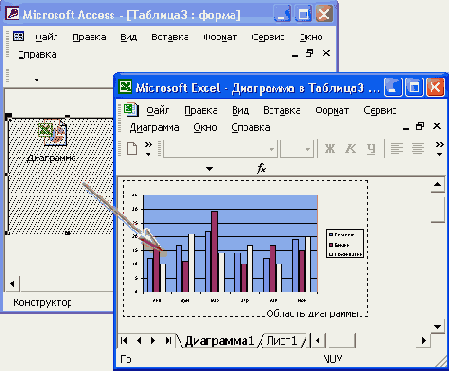Viewport: 449px width, 371px height.
Task: Open Name Box dropdown arrow in Excel
Action: [209, 169]
